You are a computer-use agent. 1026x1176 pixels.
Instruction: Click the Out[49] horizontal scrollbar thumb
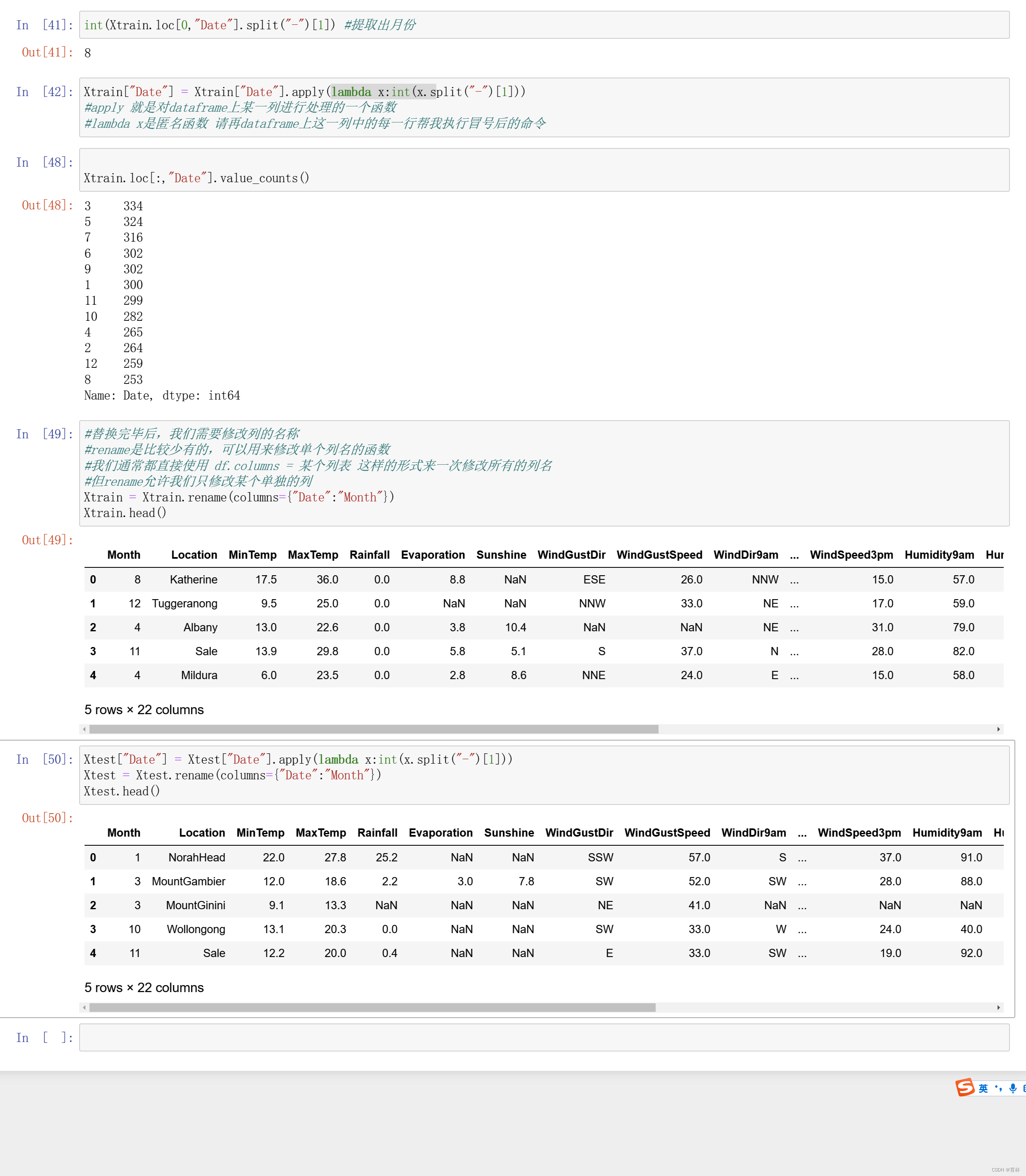[374, 729]
